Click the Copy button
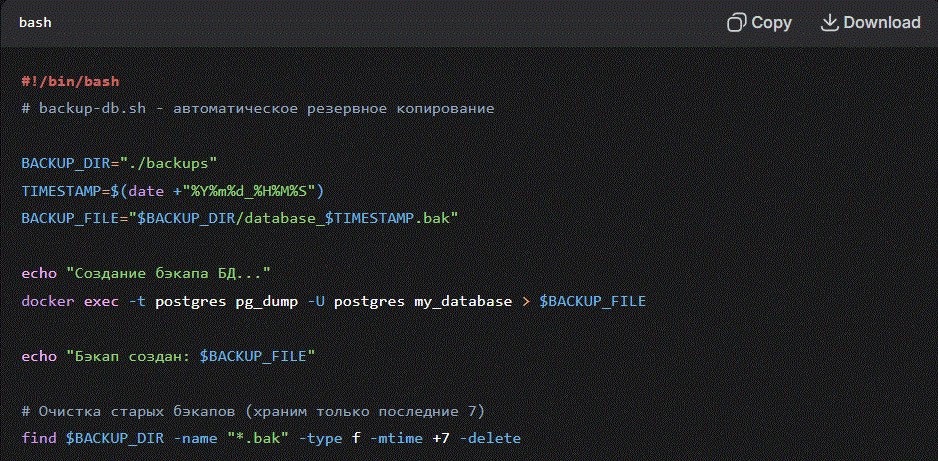 click(x=759, y=23)
